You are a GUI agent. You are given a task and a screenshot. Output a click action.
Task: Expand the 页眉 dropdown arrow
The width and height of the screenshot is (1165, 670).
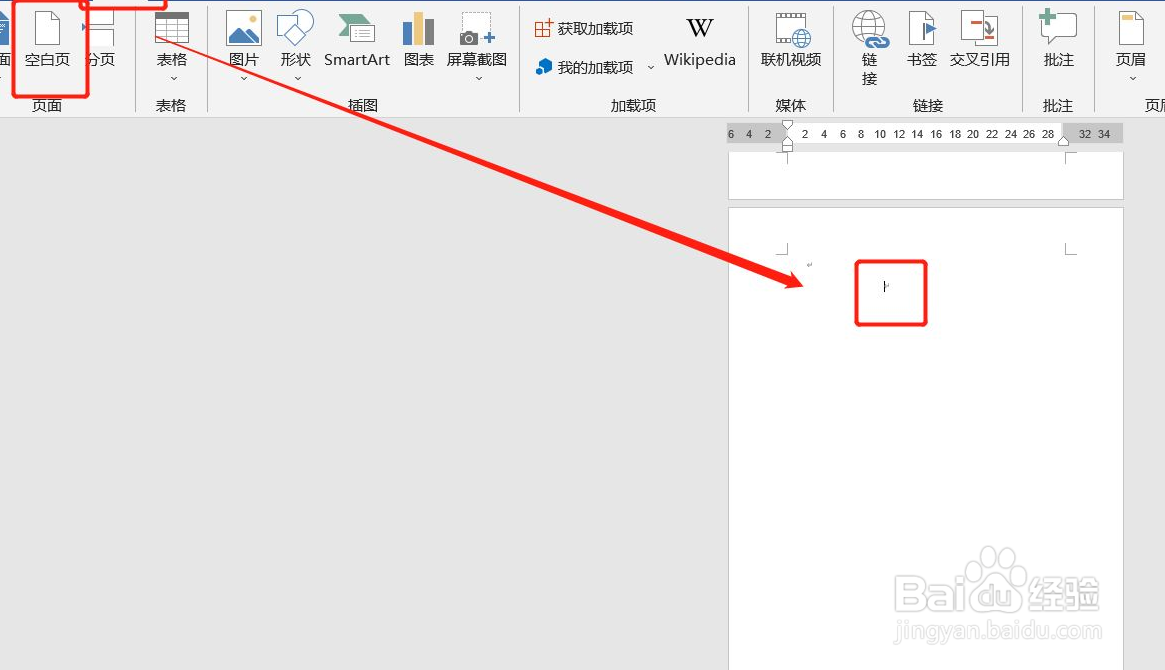pyautogui.click(x=1132, y=78)
